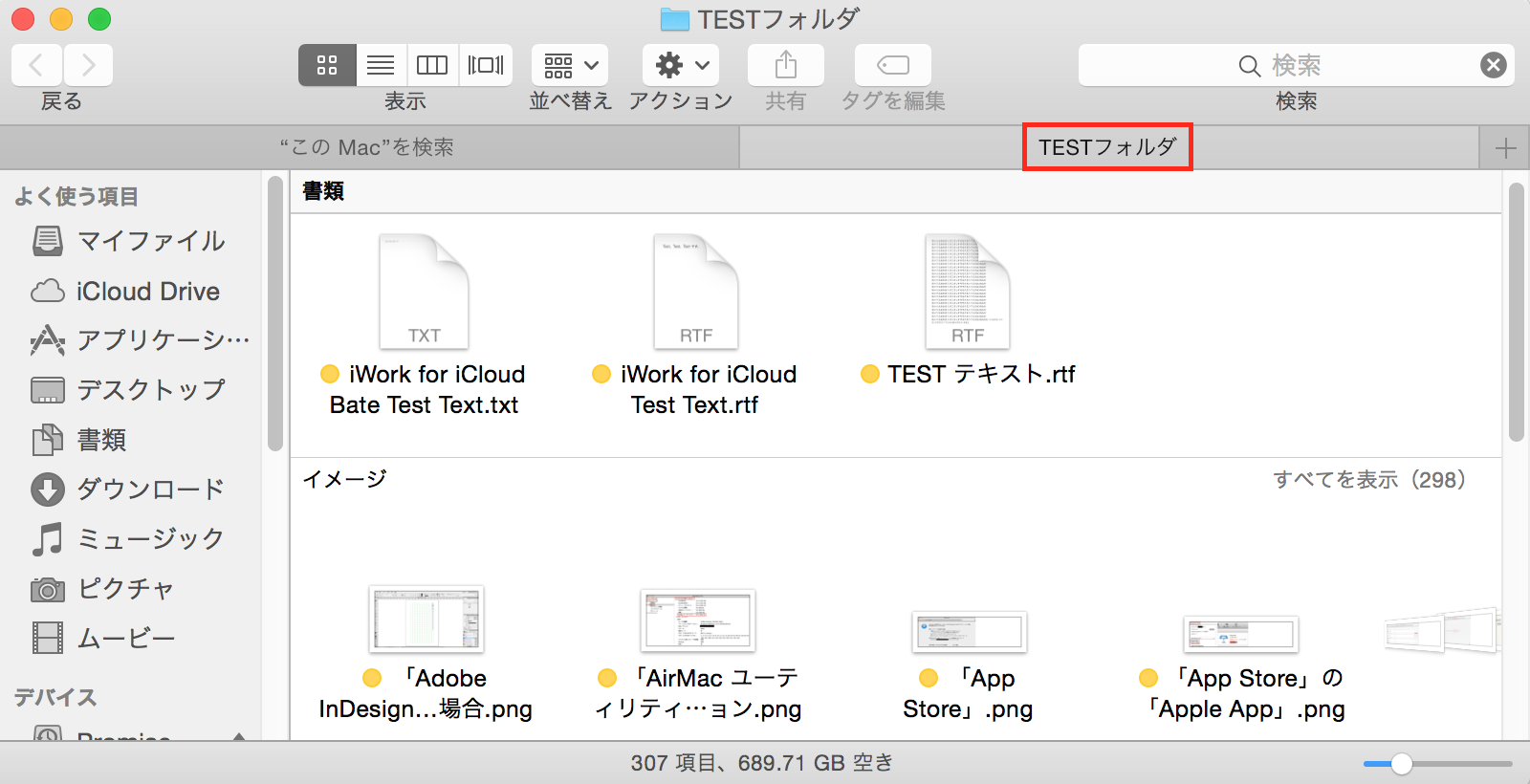The width and height of the screenshot is (1530, 784).
Task: Click in the 検索 search field
Action: click(x=1281, y=65)
